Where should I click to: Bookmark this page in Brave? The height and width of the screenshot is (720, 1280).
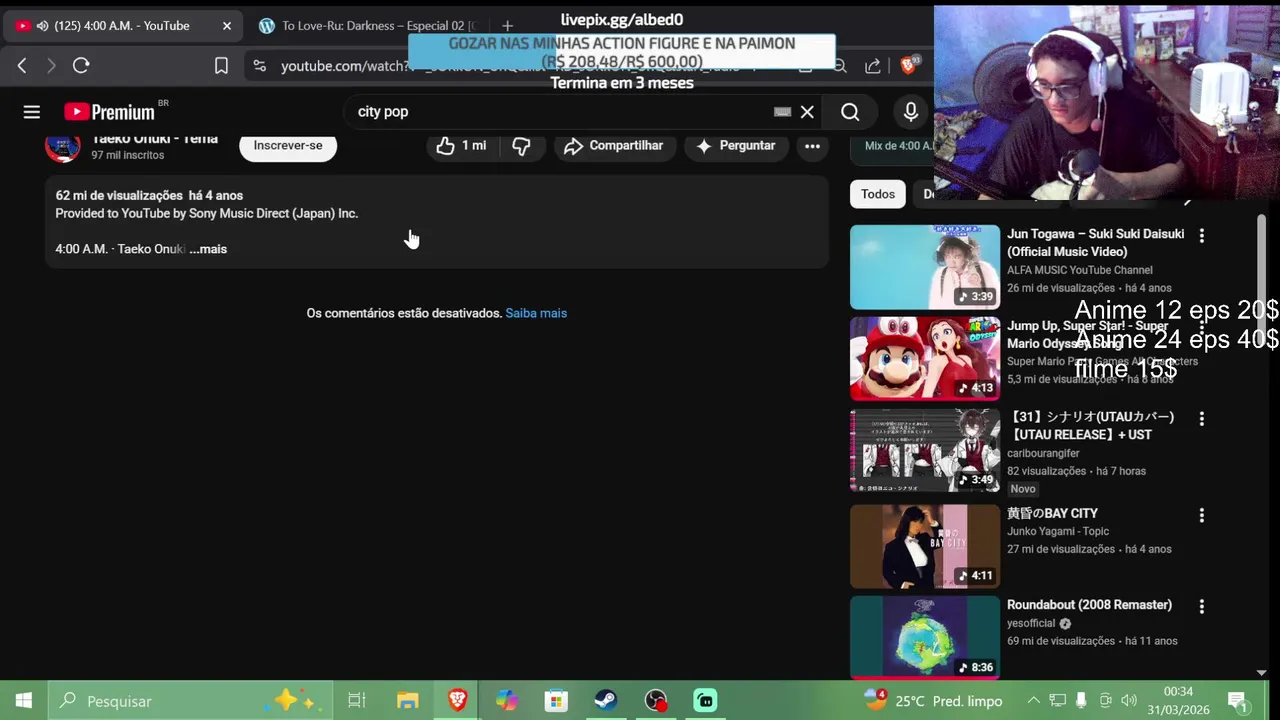click(x=221, y=66)
